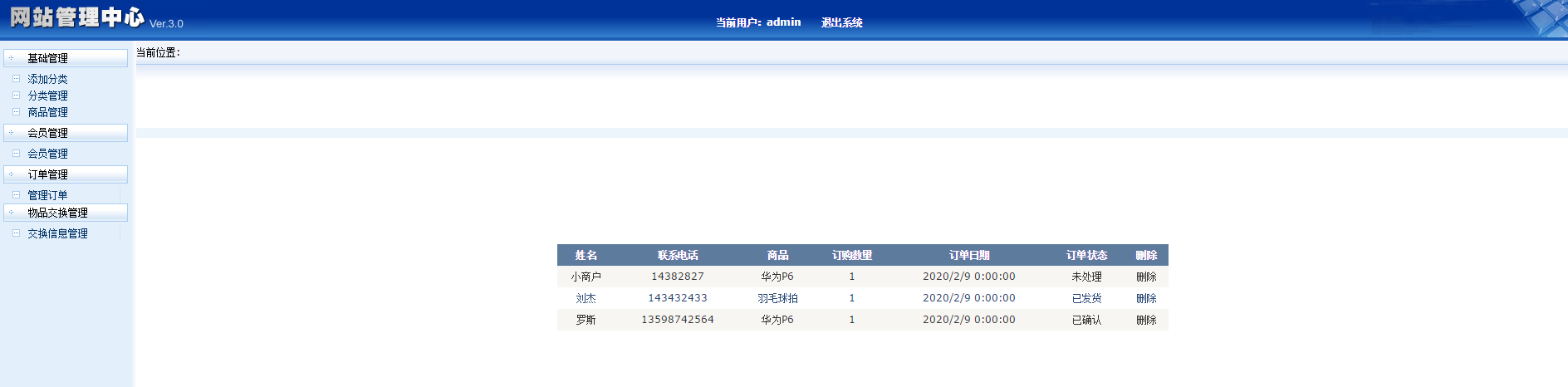Click product 华为P6 in 罗斯 row

[x=777, y=320]
